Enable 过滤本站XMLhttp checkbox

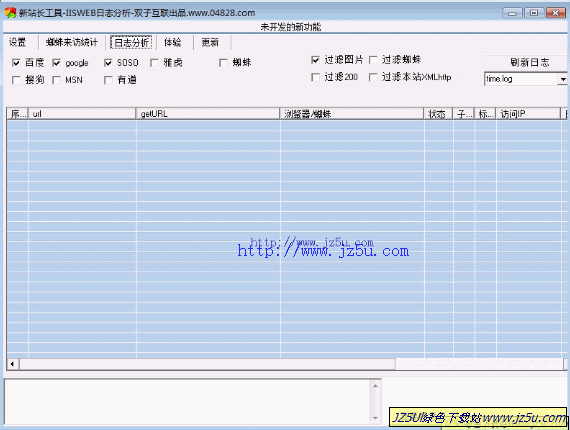[x=373, y=77]
